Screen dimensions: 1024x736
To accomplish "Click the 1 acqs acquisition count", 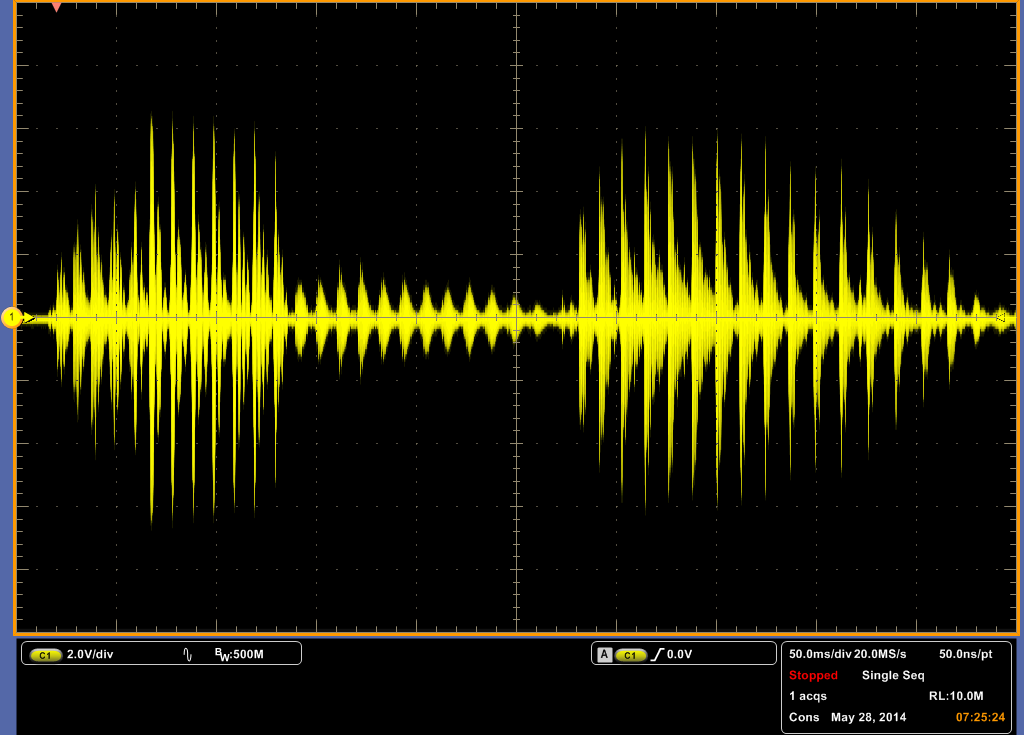I will [x=808, y=696].
